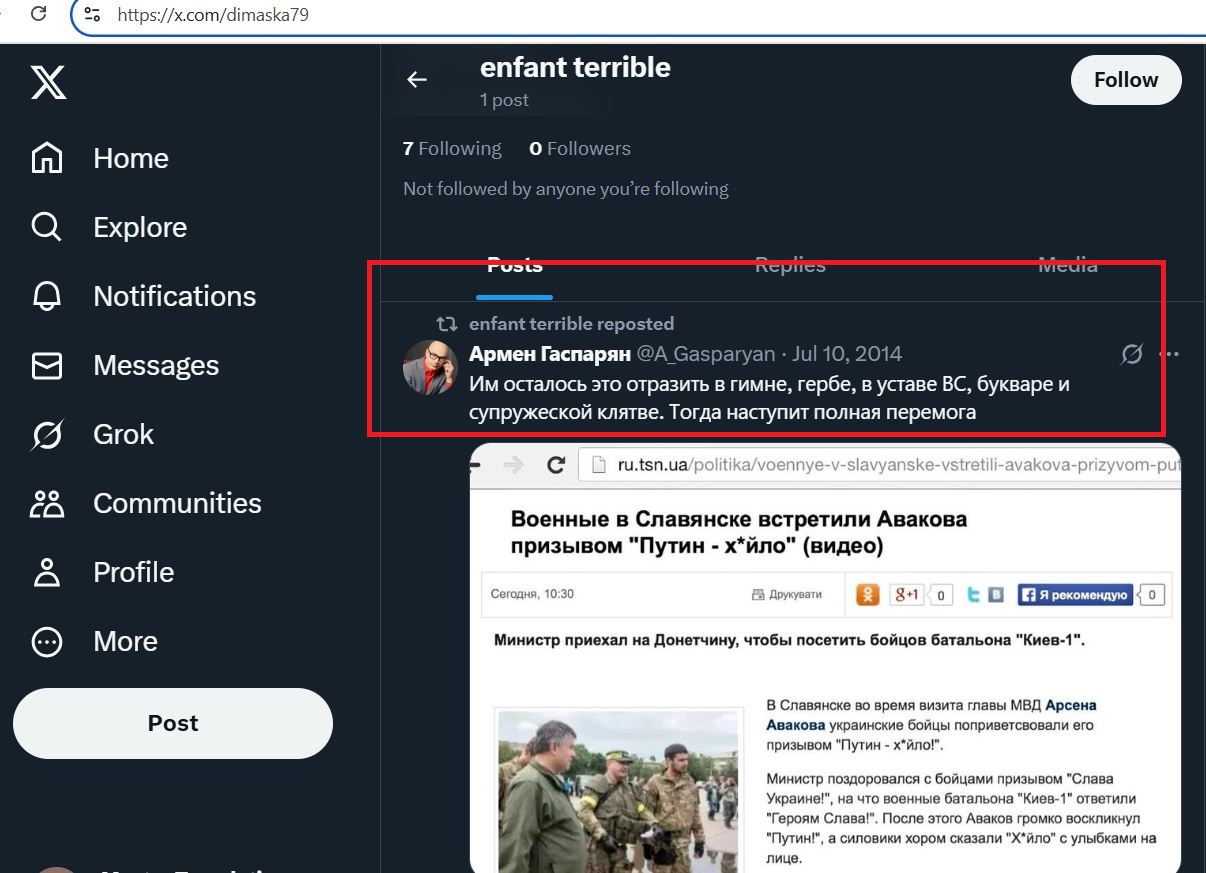Open the attached tsn.ua article screenshot image
1206x873 pixels.
[825, 658]
